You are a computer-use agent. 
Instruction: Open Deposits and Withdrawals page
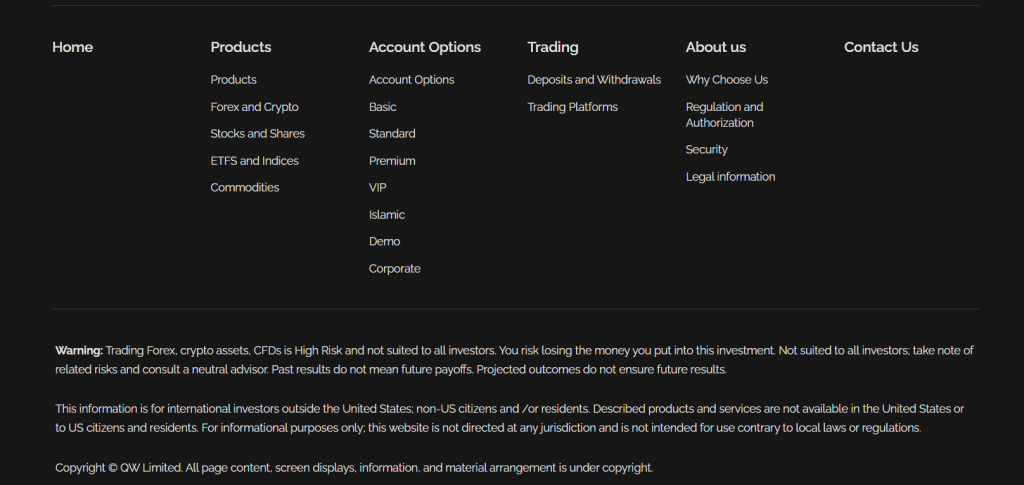pos(594,80)
